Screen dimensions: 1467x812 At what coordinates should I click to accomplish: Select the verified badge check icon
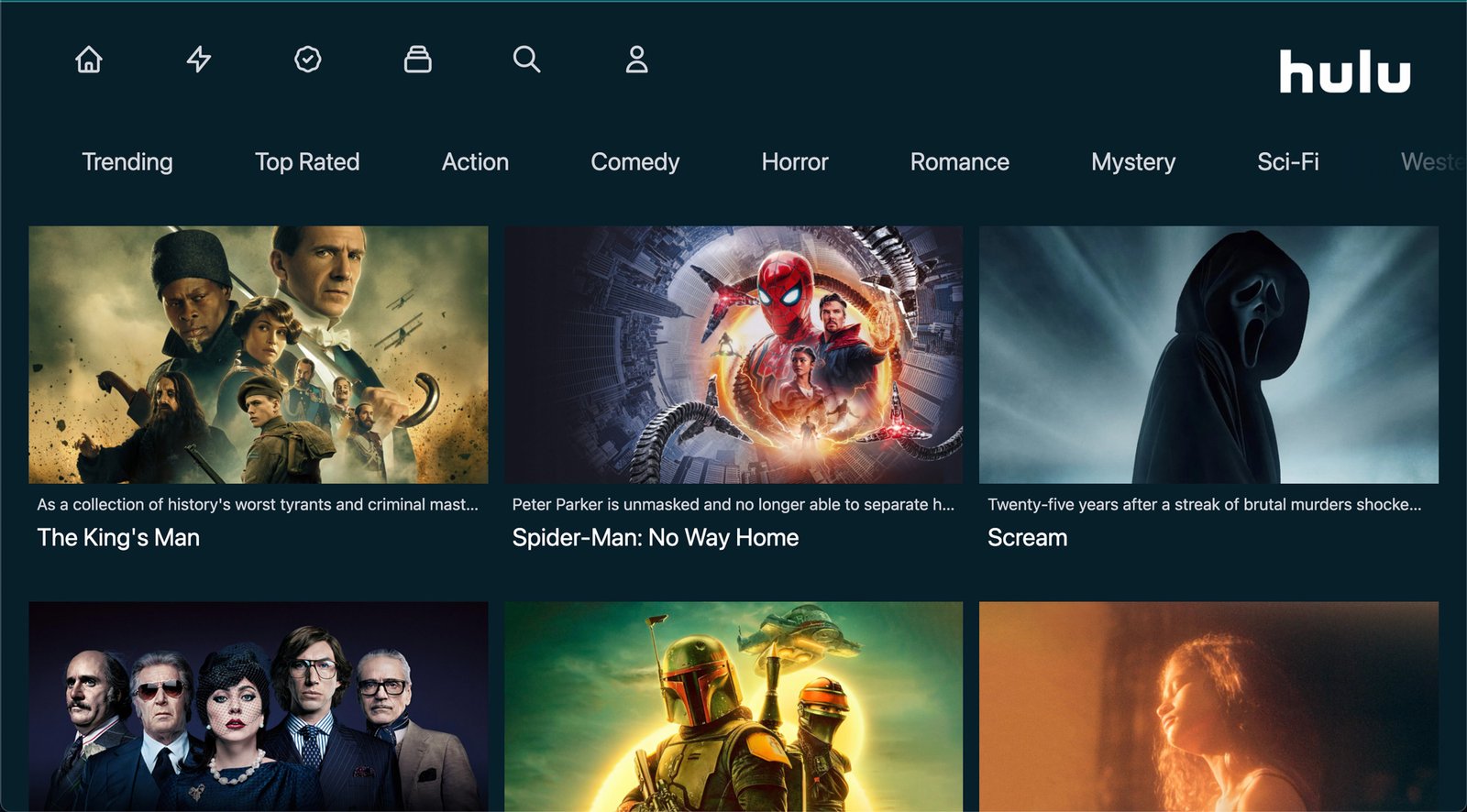coord(308,60)
